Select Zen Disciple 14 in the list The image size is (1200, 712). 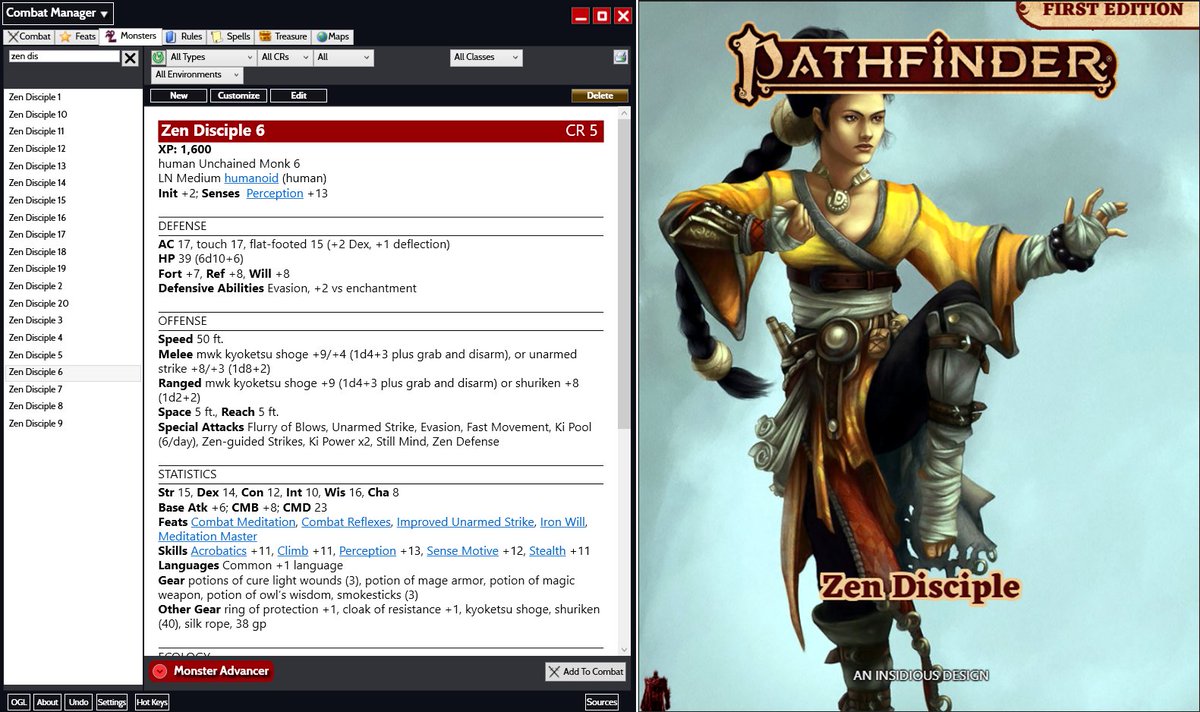point(73,183)
